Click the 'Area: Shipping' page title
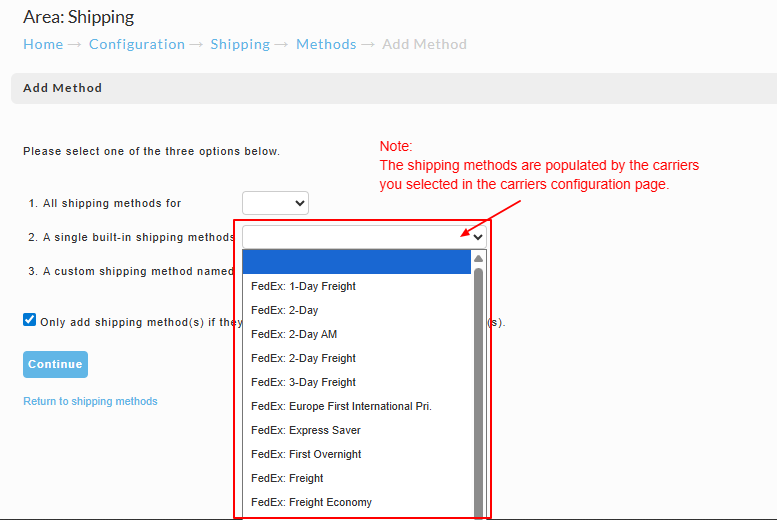This screenshot has width=777, height=520. click(x=78, y=17)
